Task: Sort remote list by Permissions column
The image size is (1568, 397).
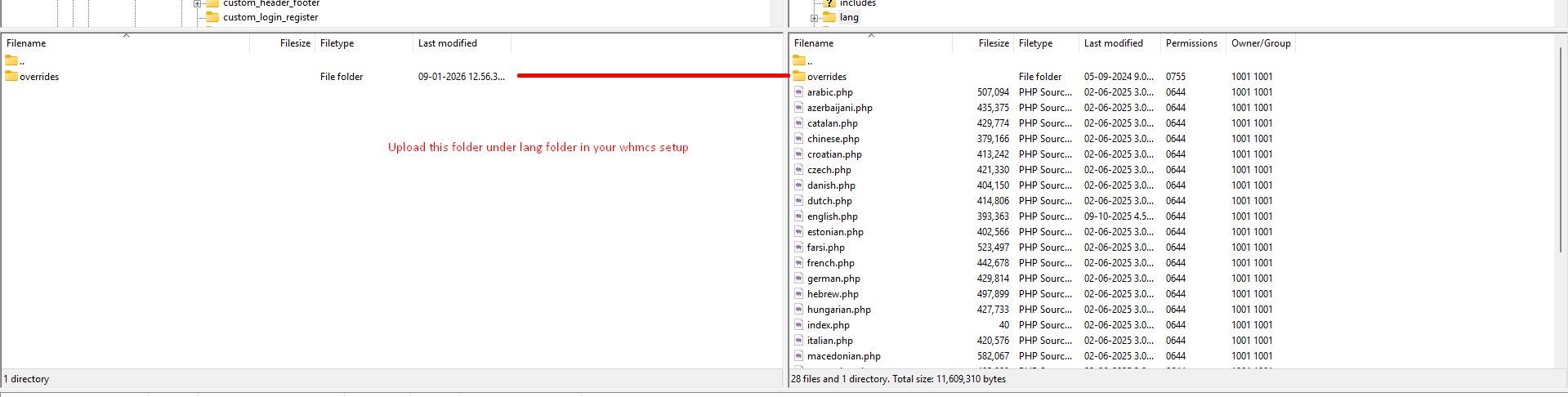Action: [1191, 43]
